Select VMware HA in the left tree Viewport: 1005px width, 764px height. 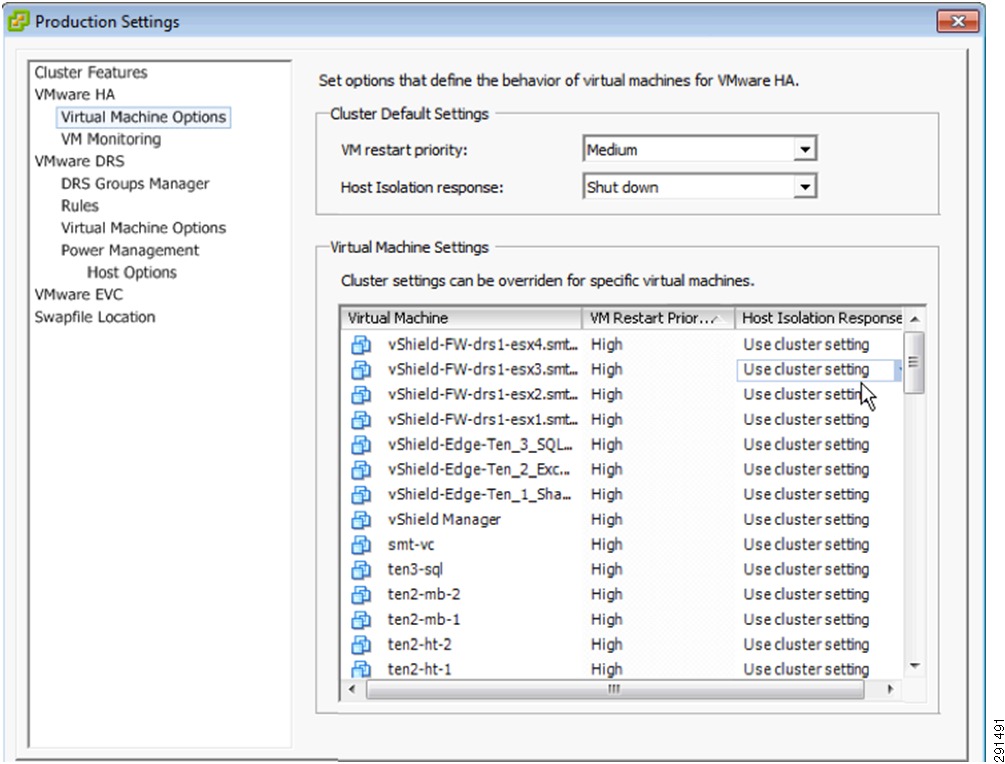coord(75,95)
